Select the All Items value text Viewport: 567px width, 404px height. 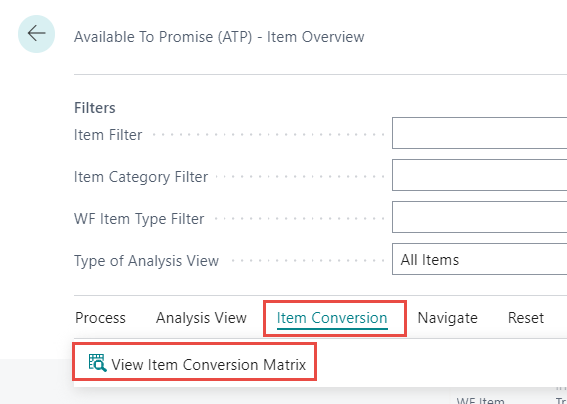[430, 260]
